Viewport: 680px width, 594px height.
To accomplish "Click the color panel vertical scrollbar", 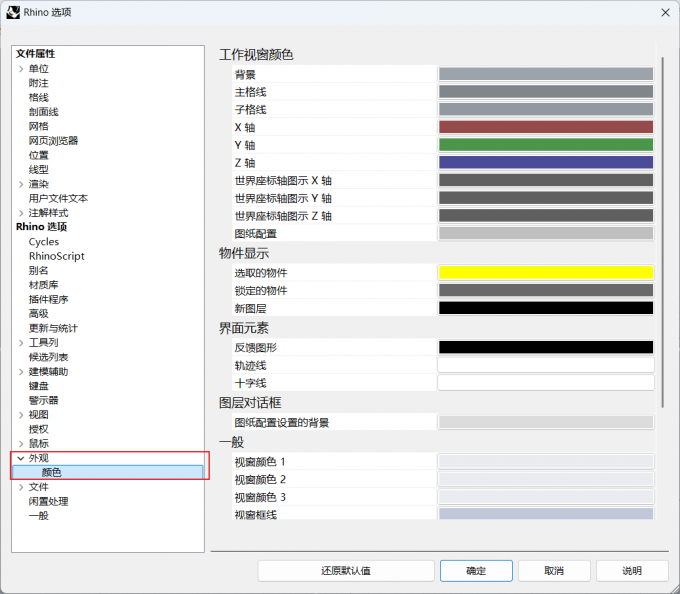I will tap(662, 232).
